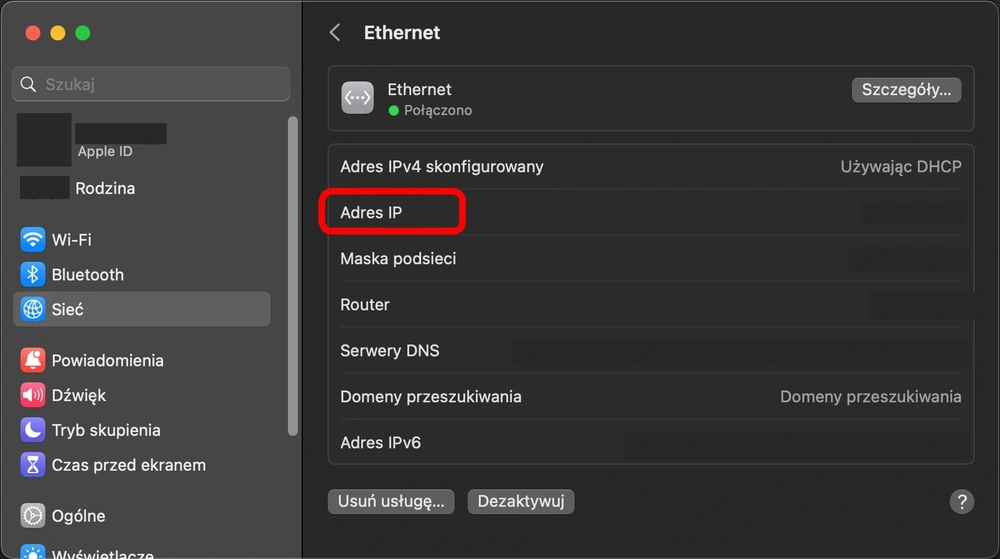Click Używając DHCP configuration value
The image size is (1000, 559).
901,166
